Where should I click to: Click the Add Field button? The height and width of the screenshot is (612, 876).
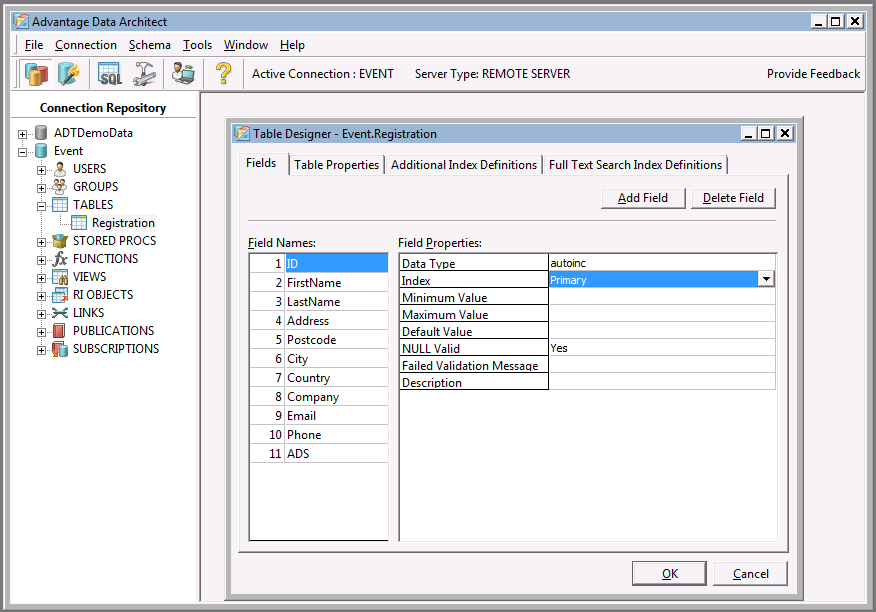point(643,198)
